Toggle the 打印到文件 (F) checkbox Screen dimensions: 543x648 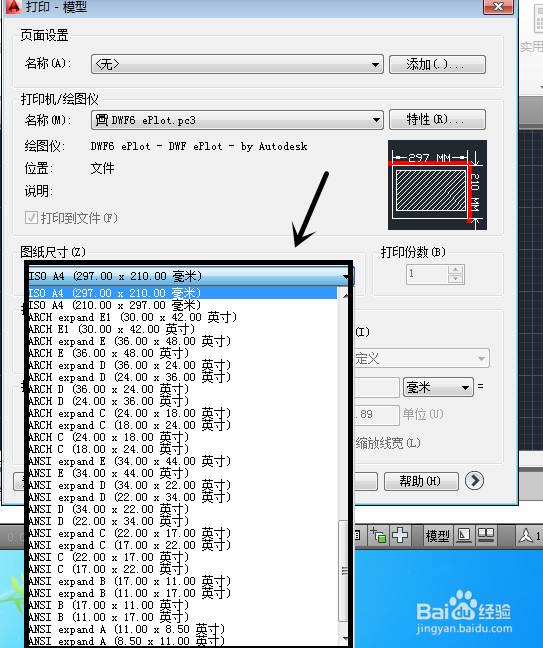coord(31,217)
